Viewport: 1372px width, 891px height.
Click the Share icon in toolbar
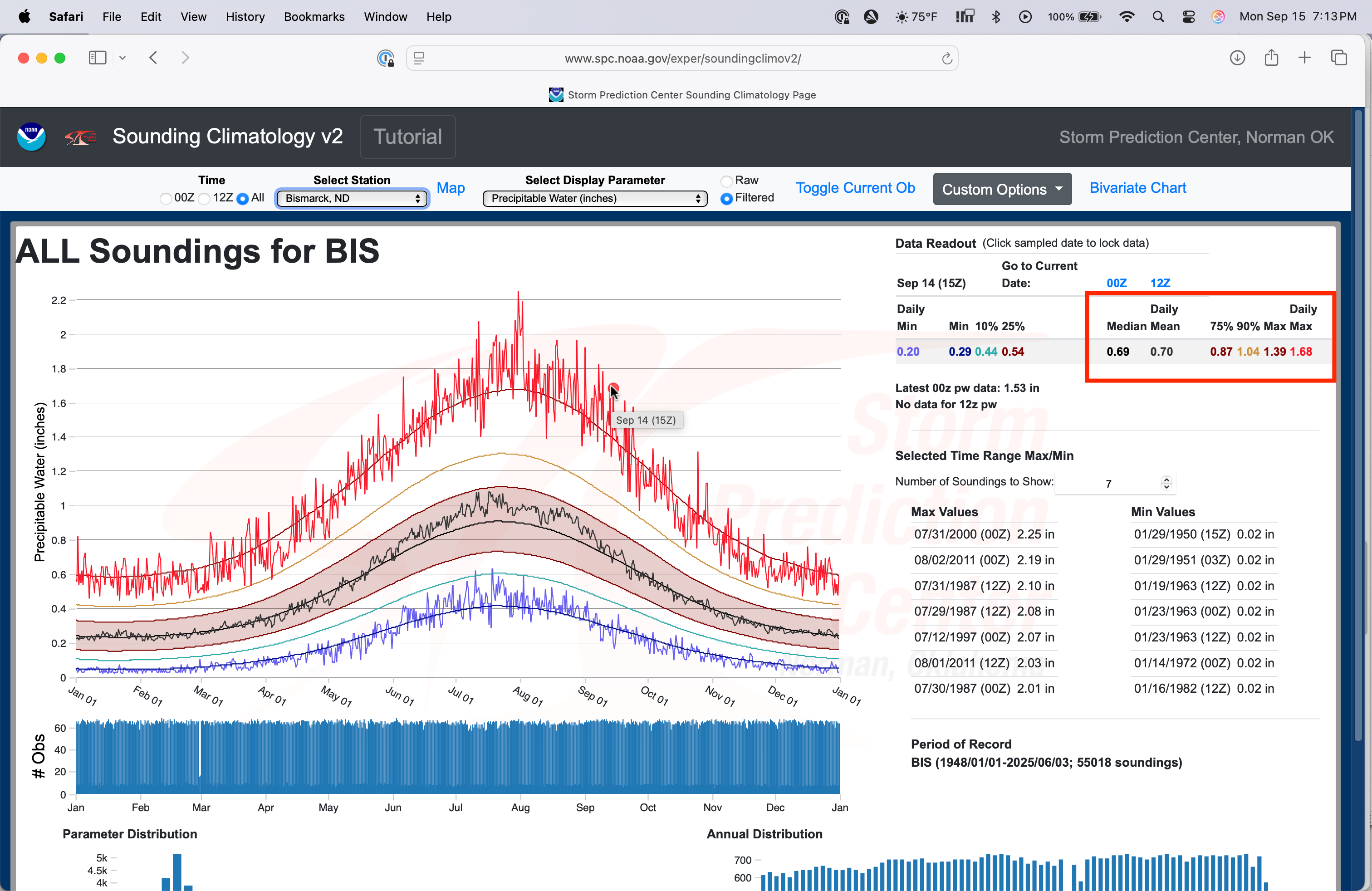tap(1271, 58)
